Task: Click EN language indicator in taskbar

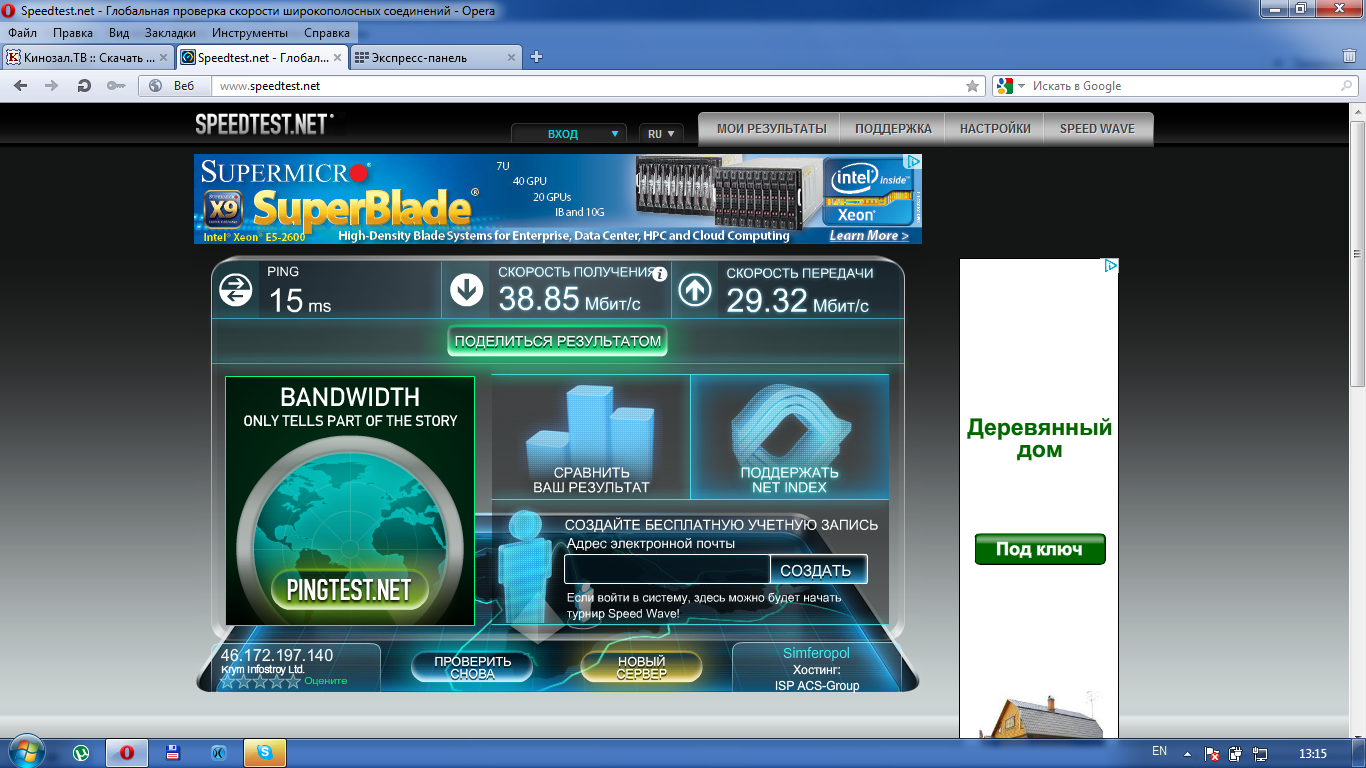Action: 1159,751
